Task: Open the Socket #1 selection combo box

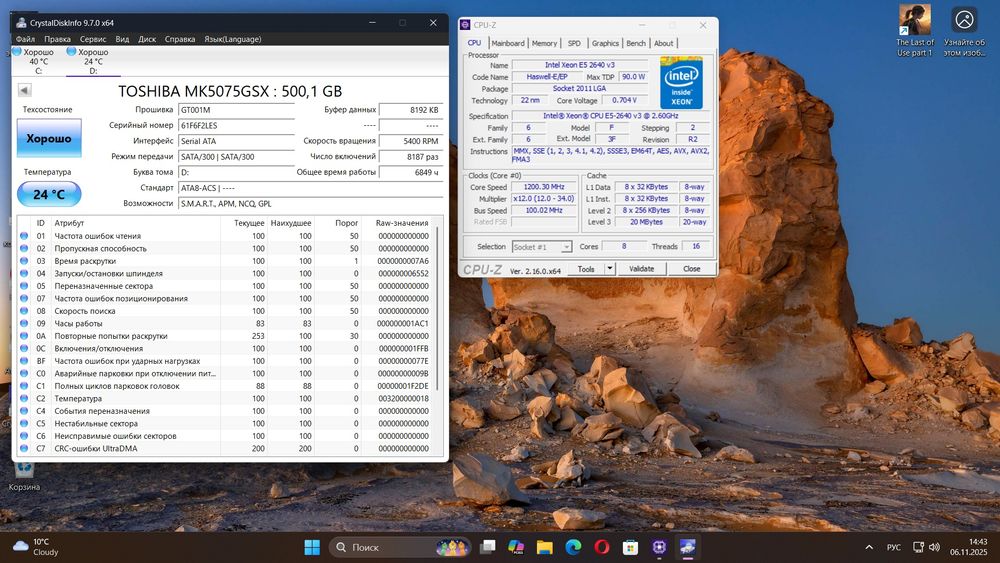Action: click(x=541, y=247)
